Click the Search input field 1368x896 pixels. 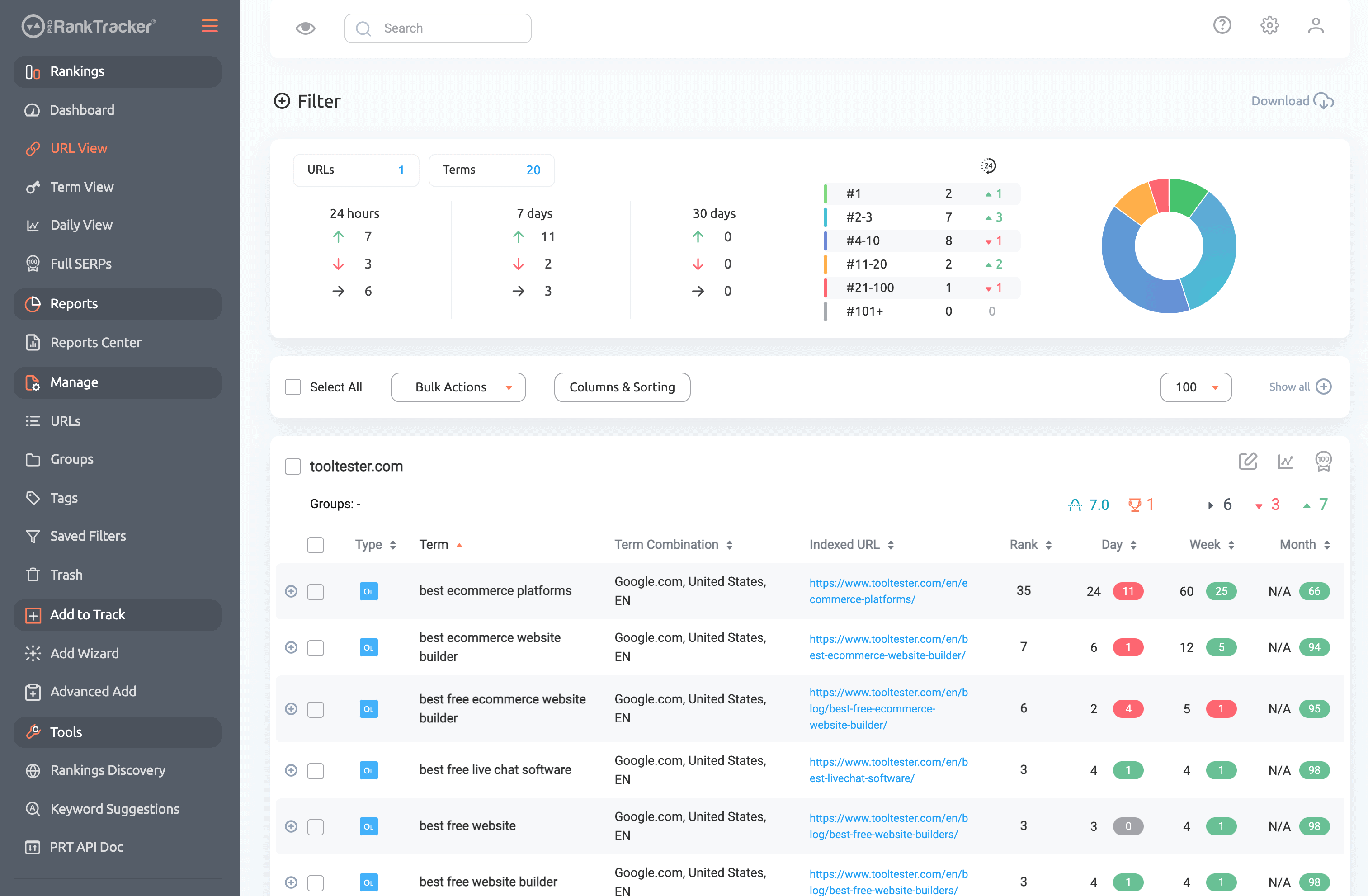click(x=438, y=28)
